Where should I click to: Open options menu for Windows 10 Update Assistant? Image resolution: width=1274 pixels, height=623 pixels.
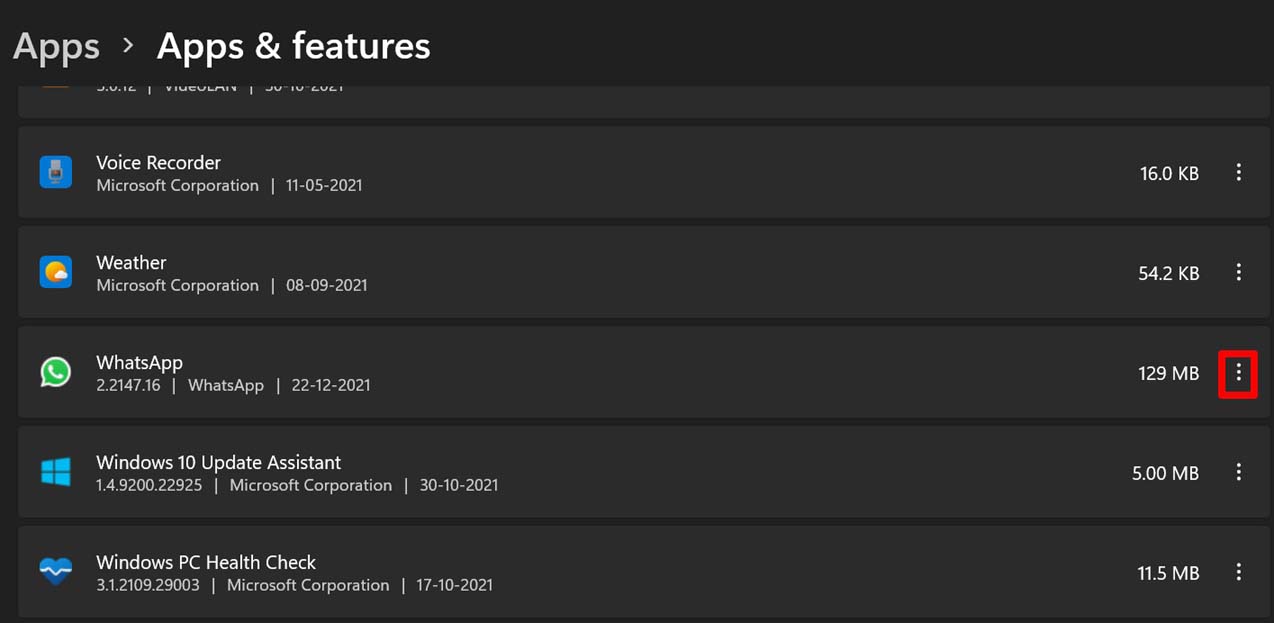pyautogui.click(x=1239, y=471)
